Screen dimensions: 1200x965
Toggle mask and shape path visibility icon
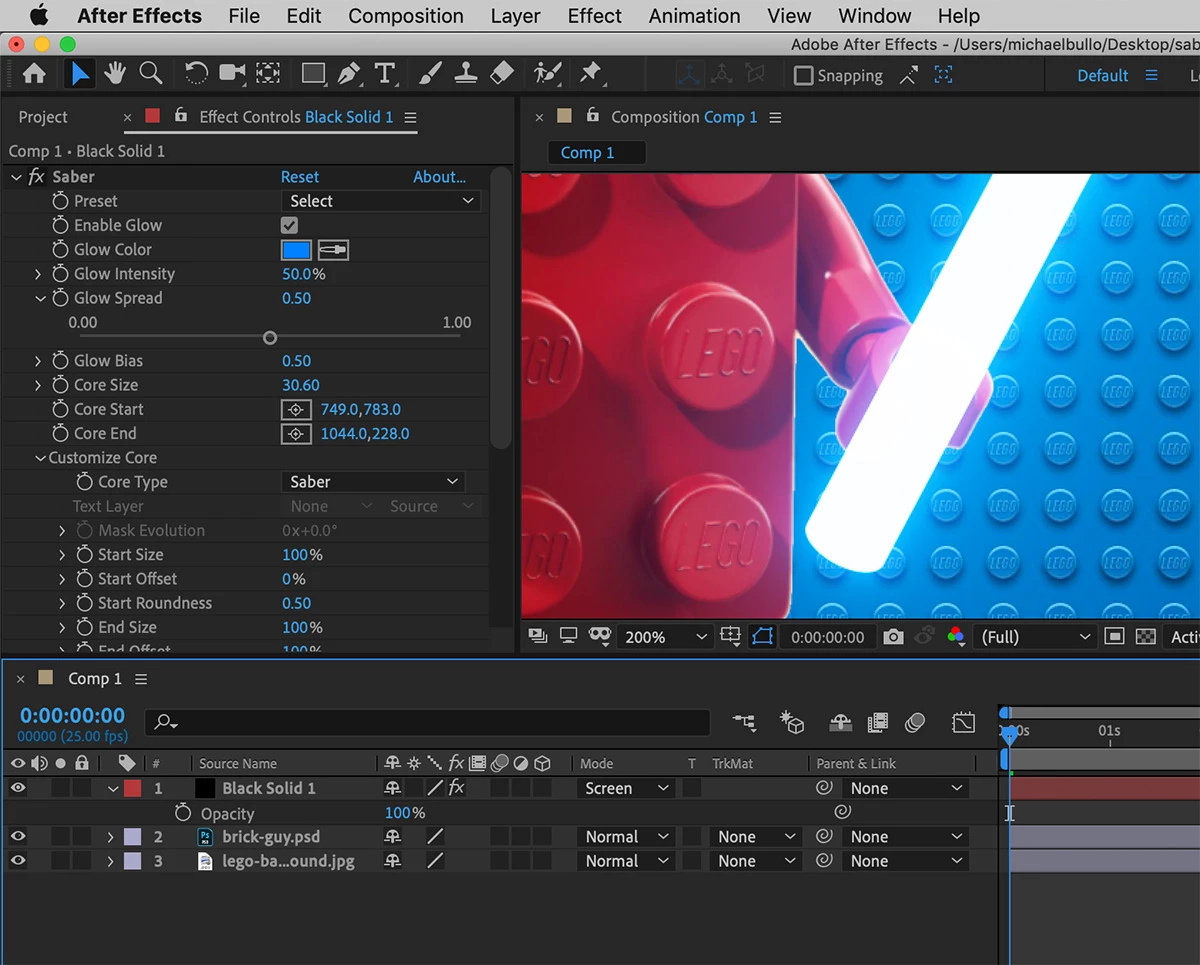[762, 636]
